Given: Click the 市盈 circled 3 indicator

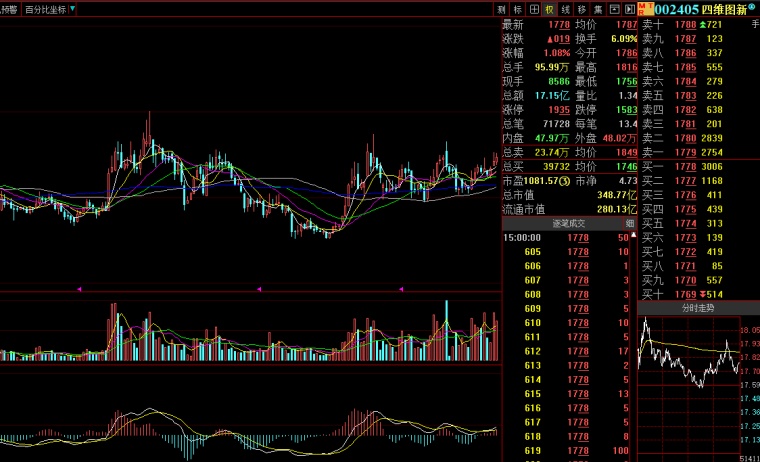Looking at the screenshot, I should (564, 181).
